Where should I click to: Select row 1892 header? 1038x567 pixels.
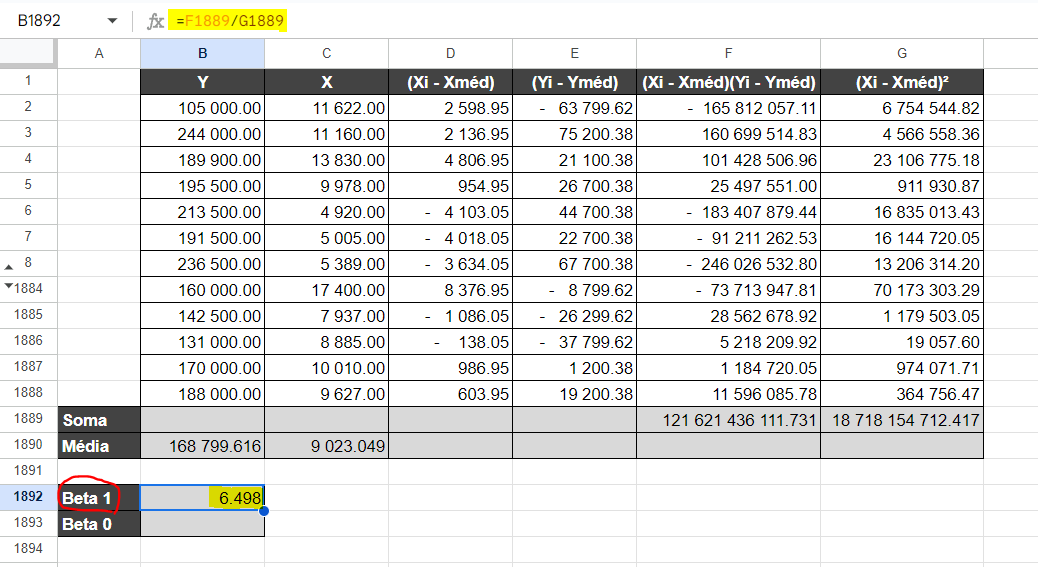(28, 498)
